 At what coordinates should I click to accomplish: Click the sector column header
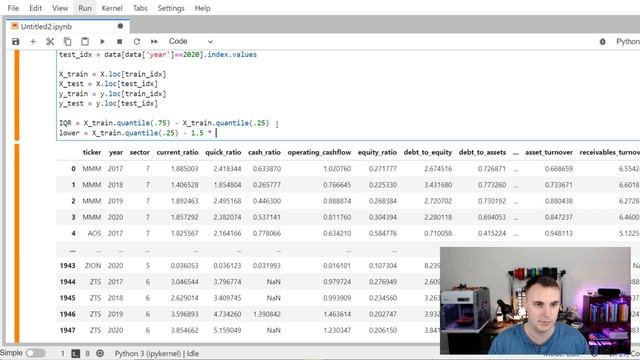(140, 152)
